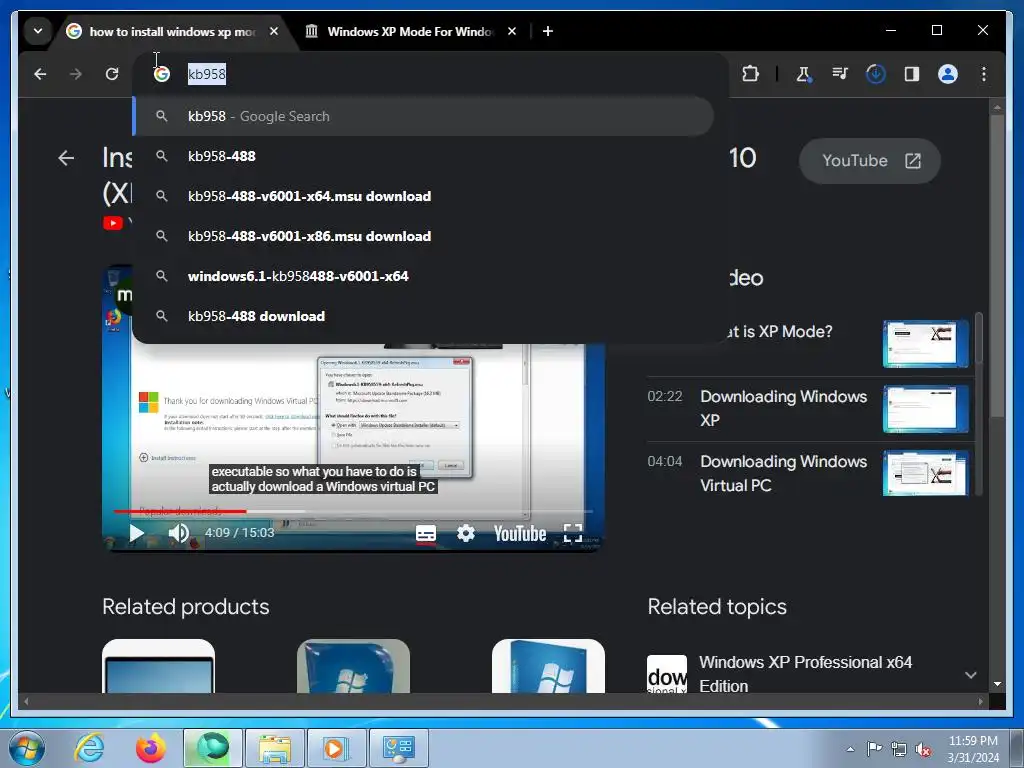The image size is (1024, 768).
Task: Choose the kb958 - Google Search suggestion
Action: tap(423, 116)
